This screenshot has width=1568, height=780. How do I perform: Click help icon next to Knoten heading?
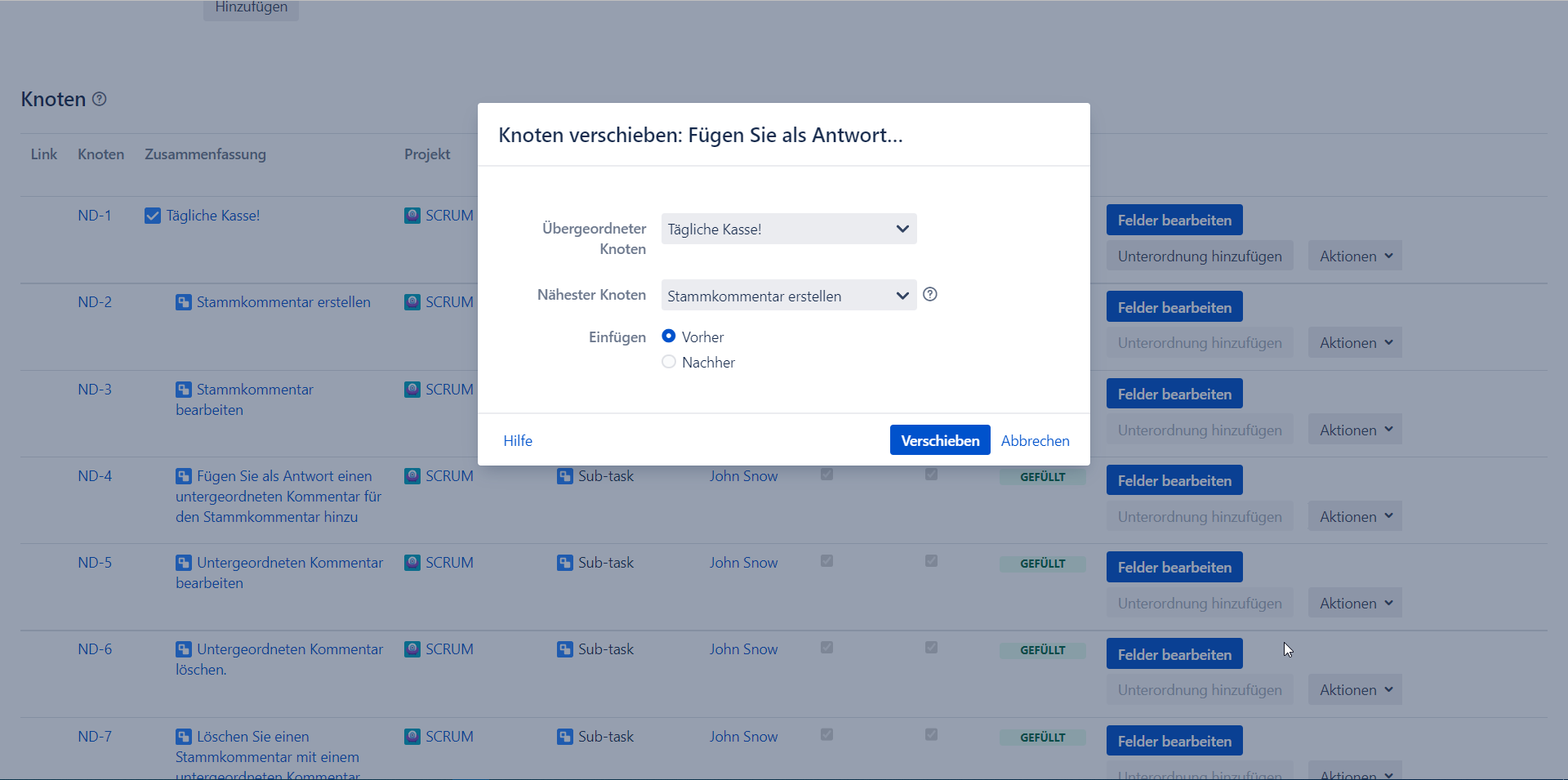(x=99, y=99)
